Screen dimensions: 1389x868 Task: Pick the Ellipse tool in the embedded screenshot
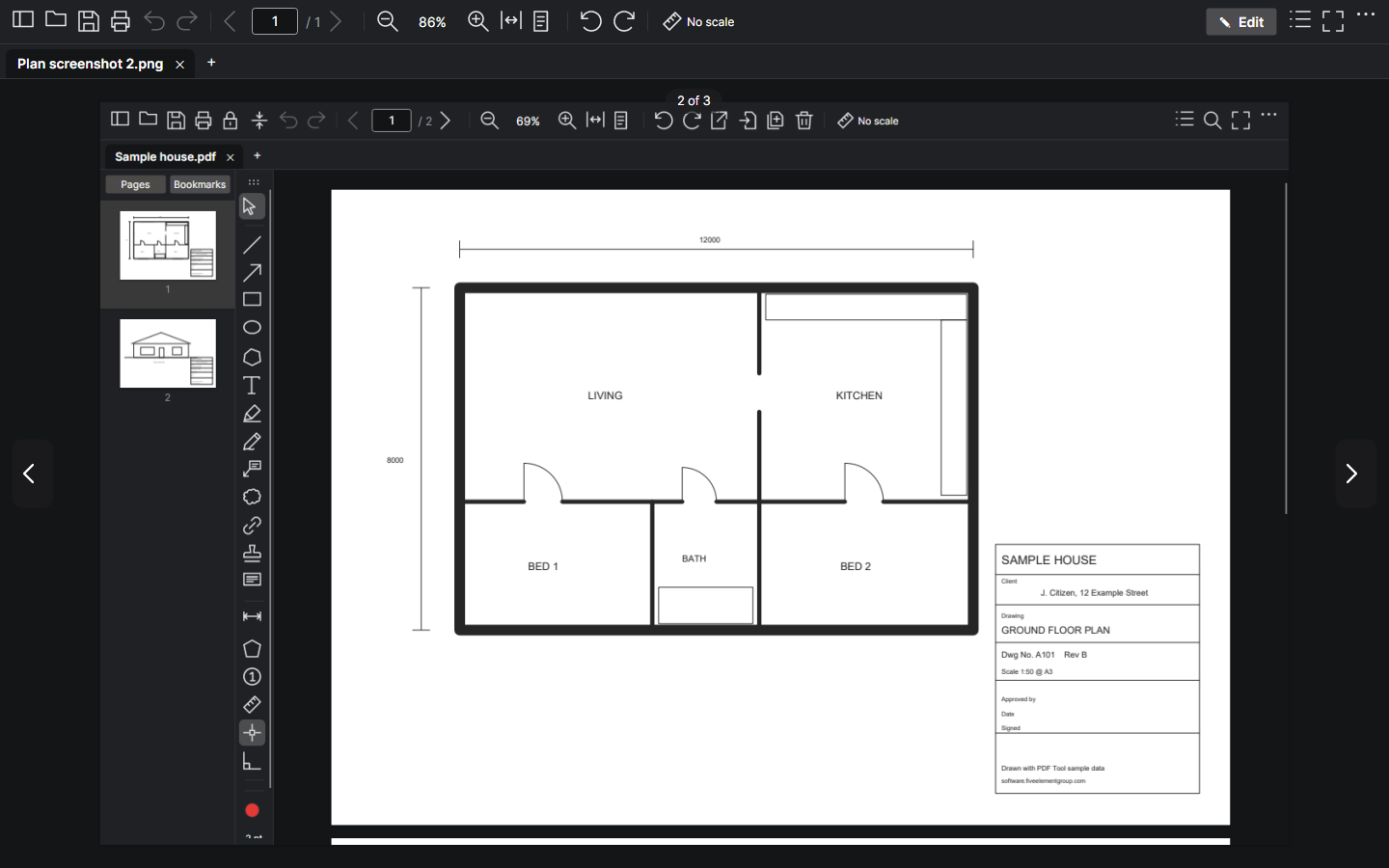(252, 328)
